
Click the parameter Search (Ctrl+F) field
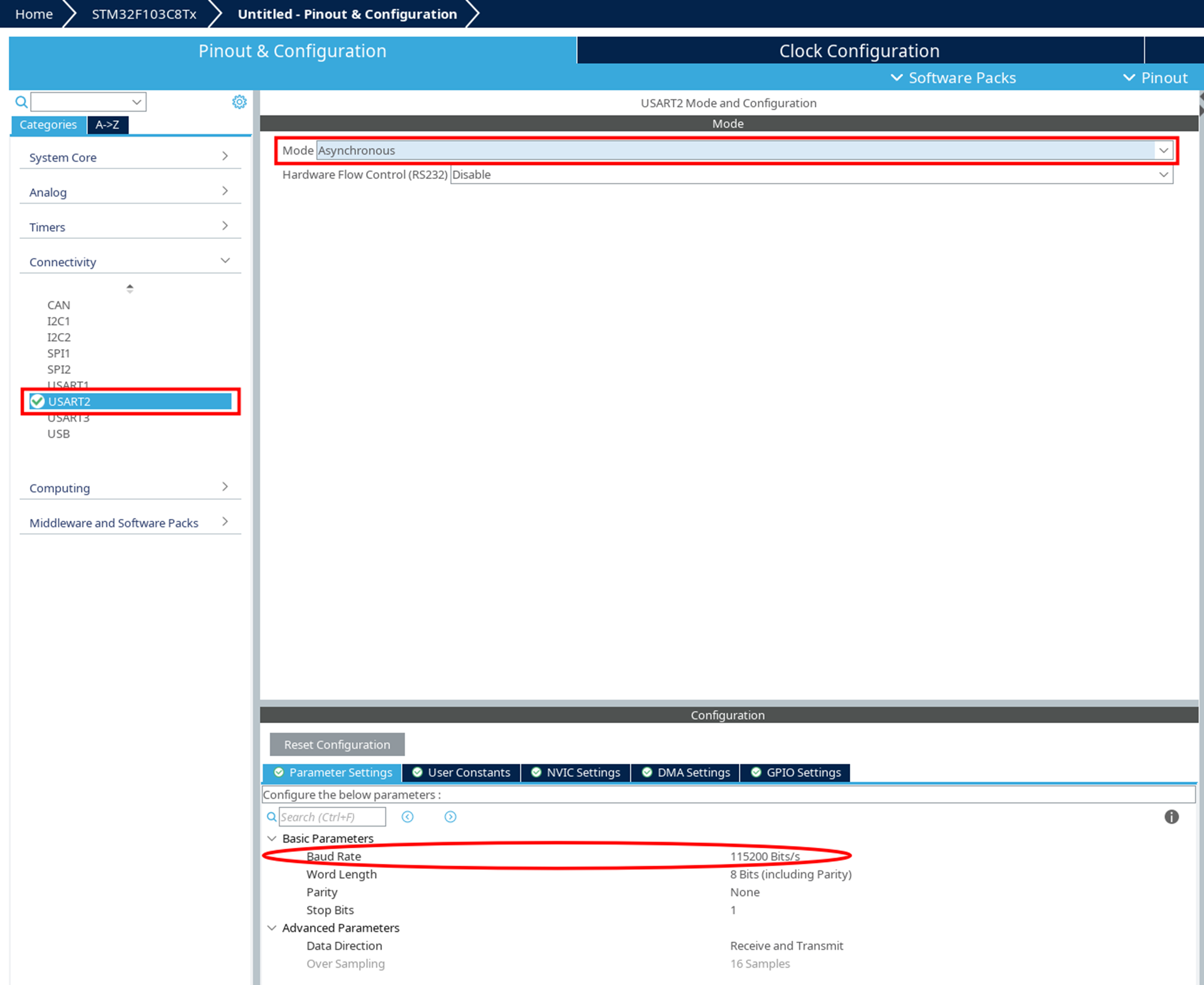point(332,817)
